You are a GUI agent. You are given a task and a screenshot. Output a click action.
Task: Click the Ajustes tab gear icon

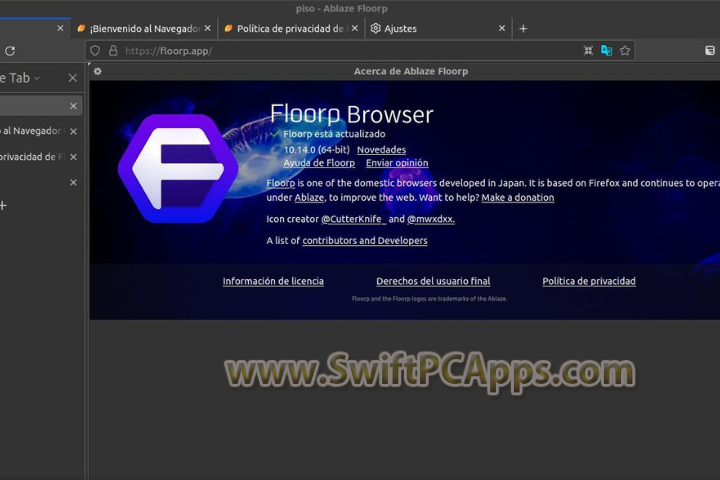point(376,28)
